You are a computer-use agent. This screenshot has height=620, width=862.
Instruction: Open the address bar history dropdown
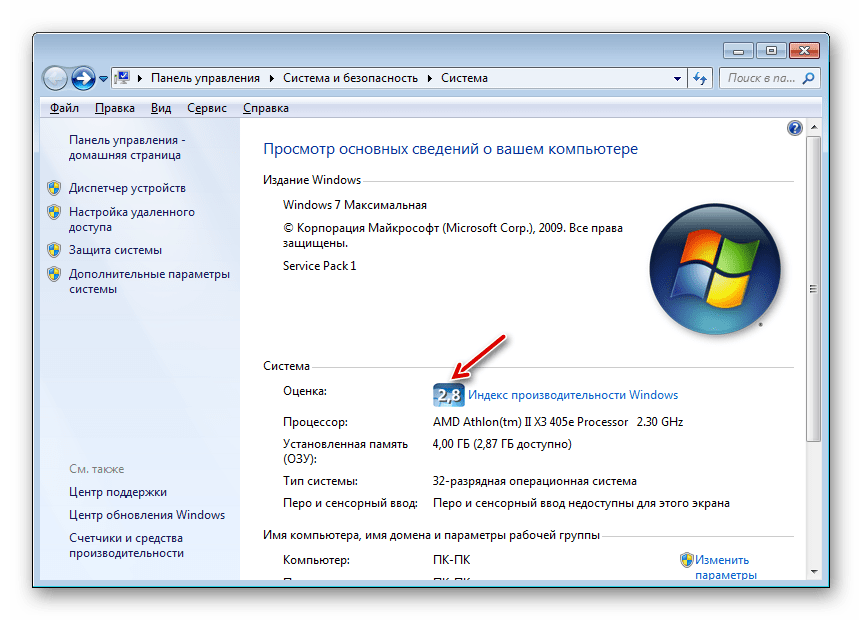[677, 79]
